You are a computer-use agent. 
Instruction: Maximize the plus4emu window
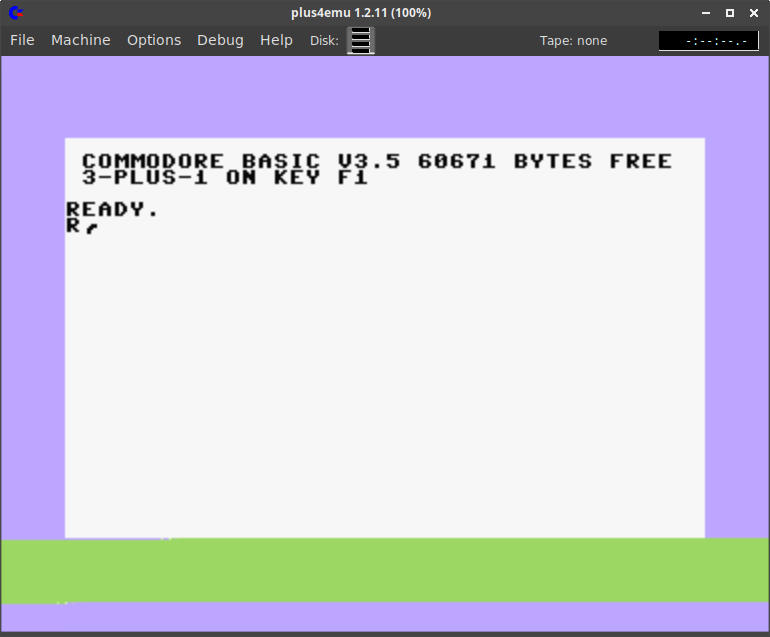pyautogui.click(x=730, y=13)
